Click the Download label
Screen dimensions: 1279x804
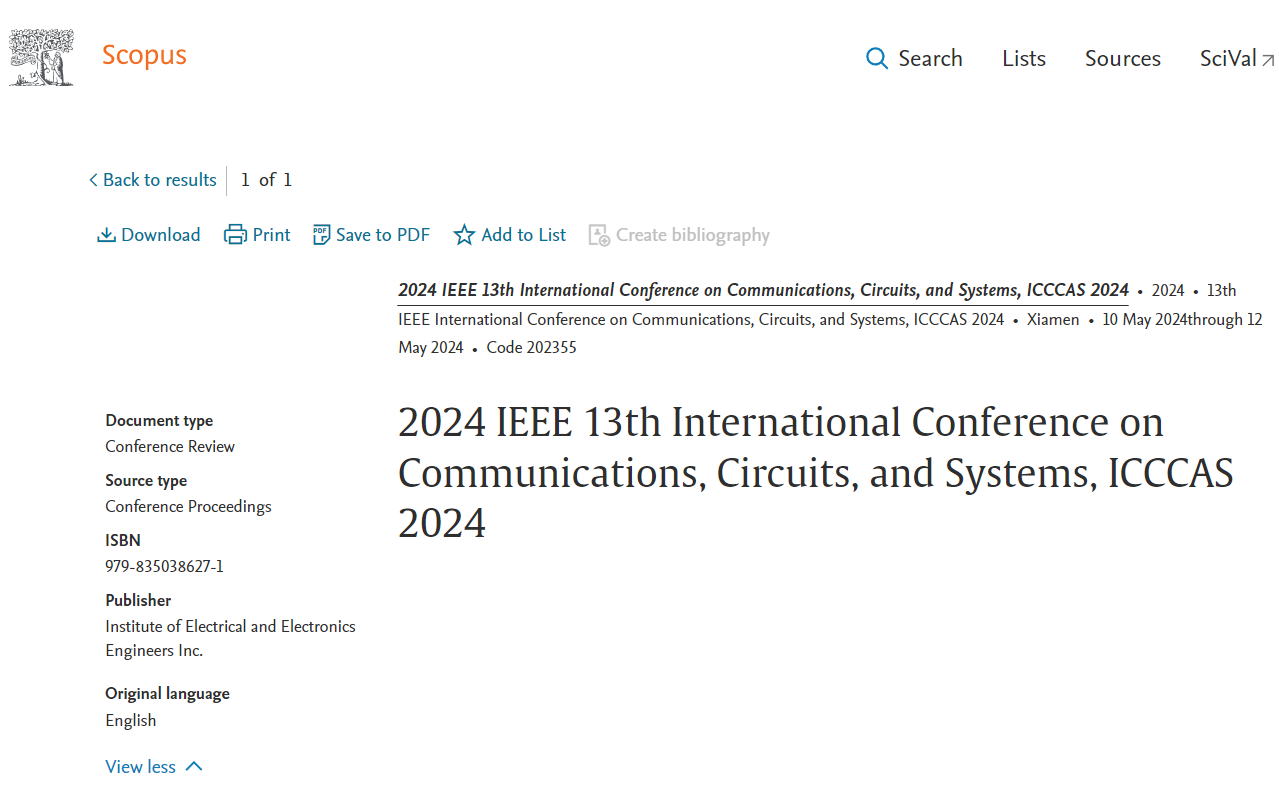coord(161,235)
